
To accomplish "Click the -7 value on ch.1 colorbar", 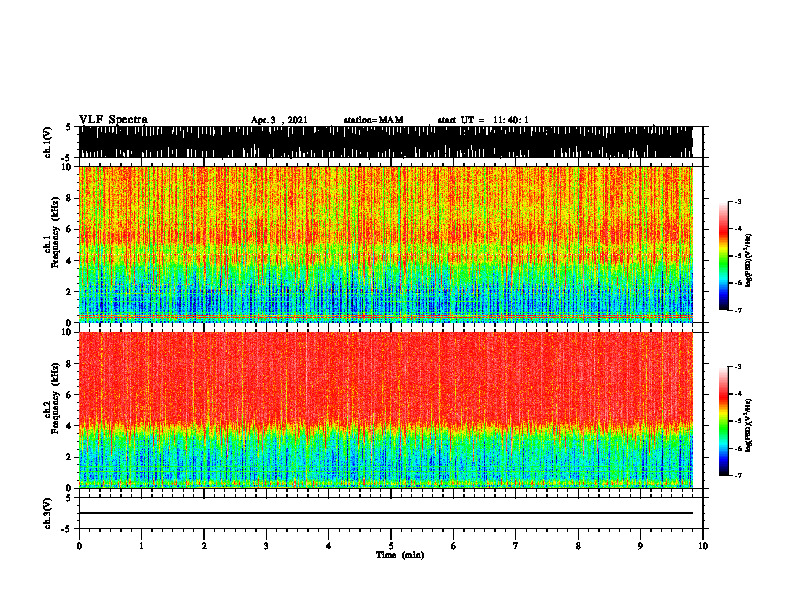I will click(x=737, y=310).
